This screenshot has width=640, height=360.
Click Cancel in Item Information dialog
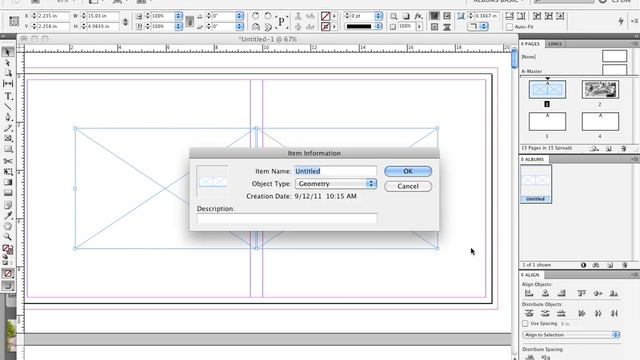408,186
